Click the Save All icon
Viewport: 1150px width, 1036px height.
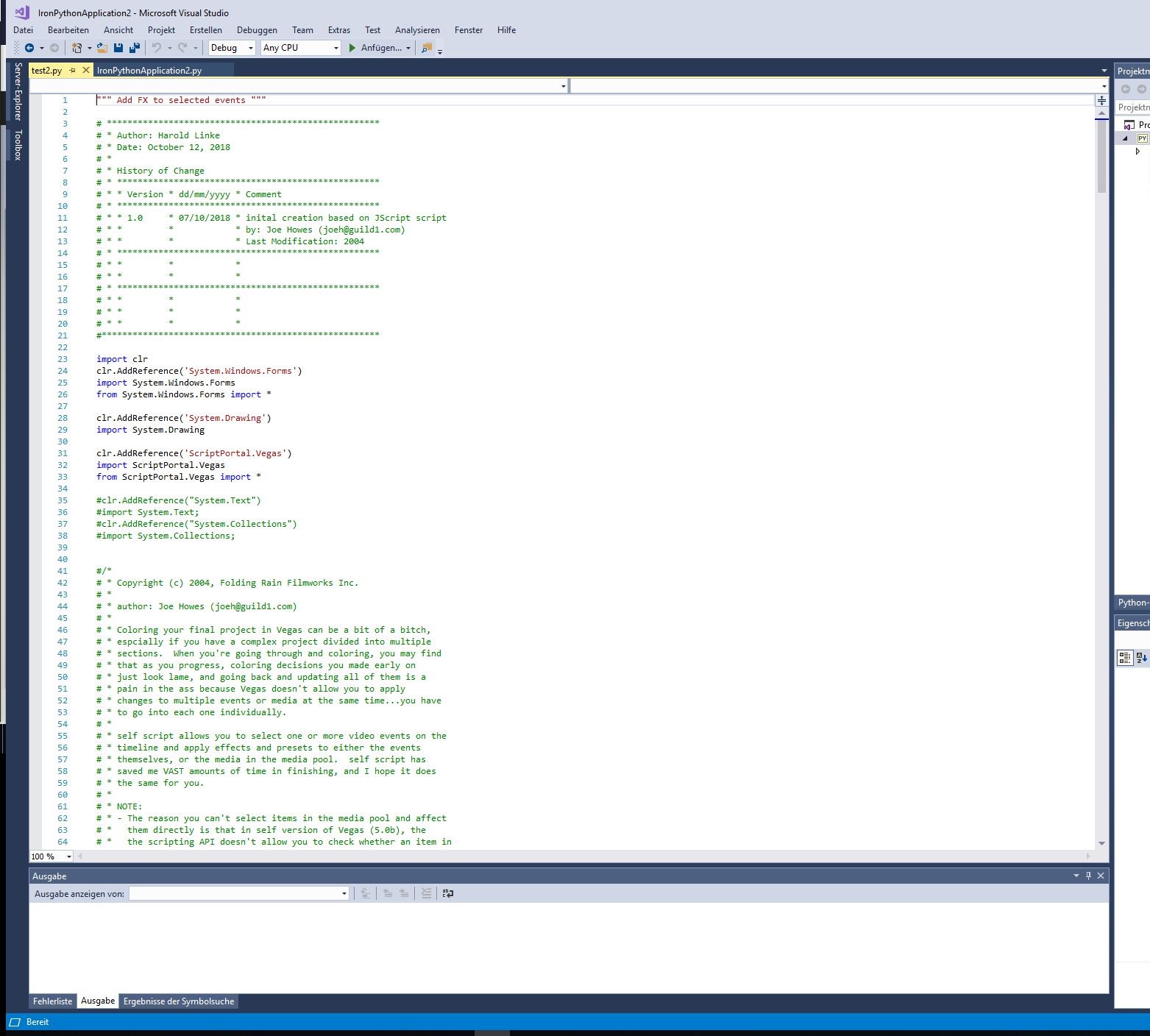click(135, 48)
